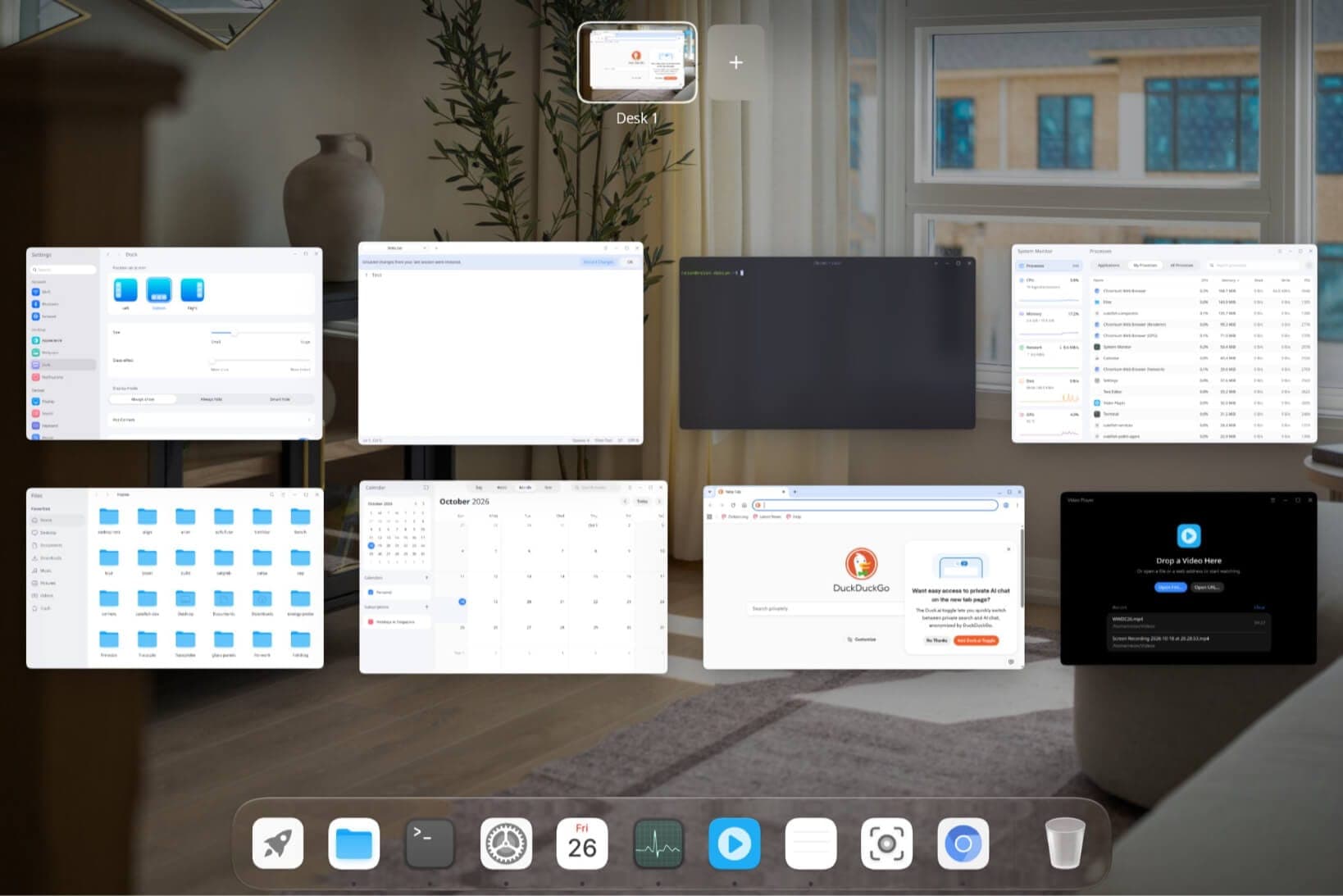The image size is (1343, 896).
Task: Switch to All Processes tab in System Monitor
Action: [1181, 266]
